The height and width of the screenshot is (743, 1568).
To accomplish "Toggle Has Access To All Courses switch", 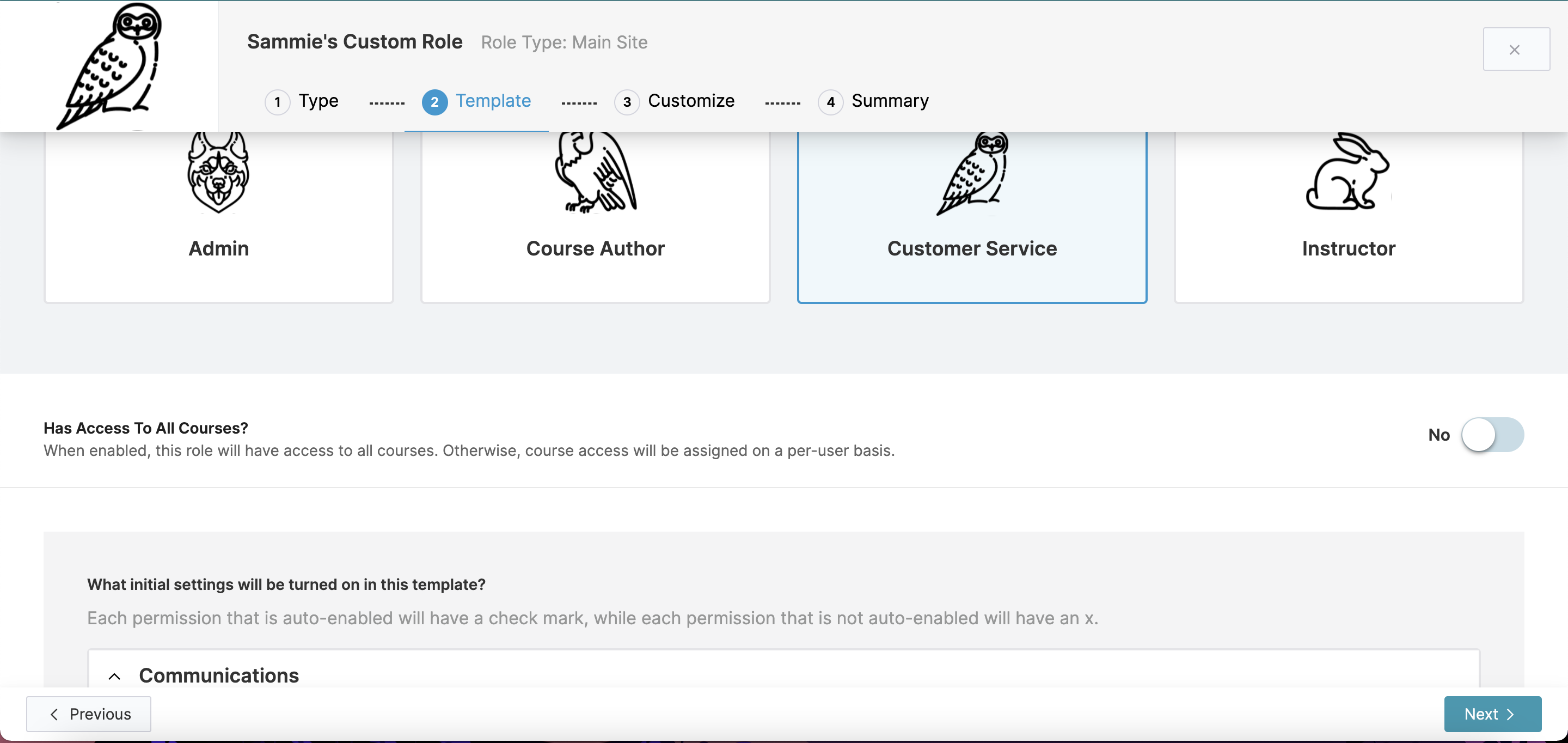I will tap(1492, 434).
